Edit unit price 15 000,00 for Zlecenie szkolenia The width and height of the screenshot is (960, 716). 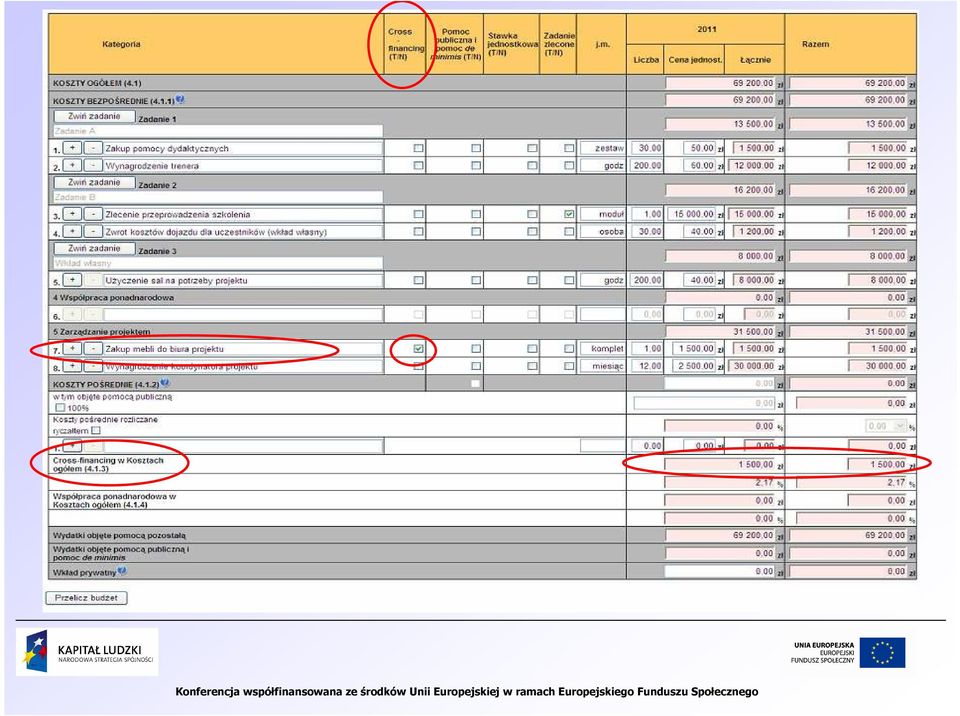pyautogui.click(x=691, y=214)
